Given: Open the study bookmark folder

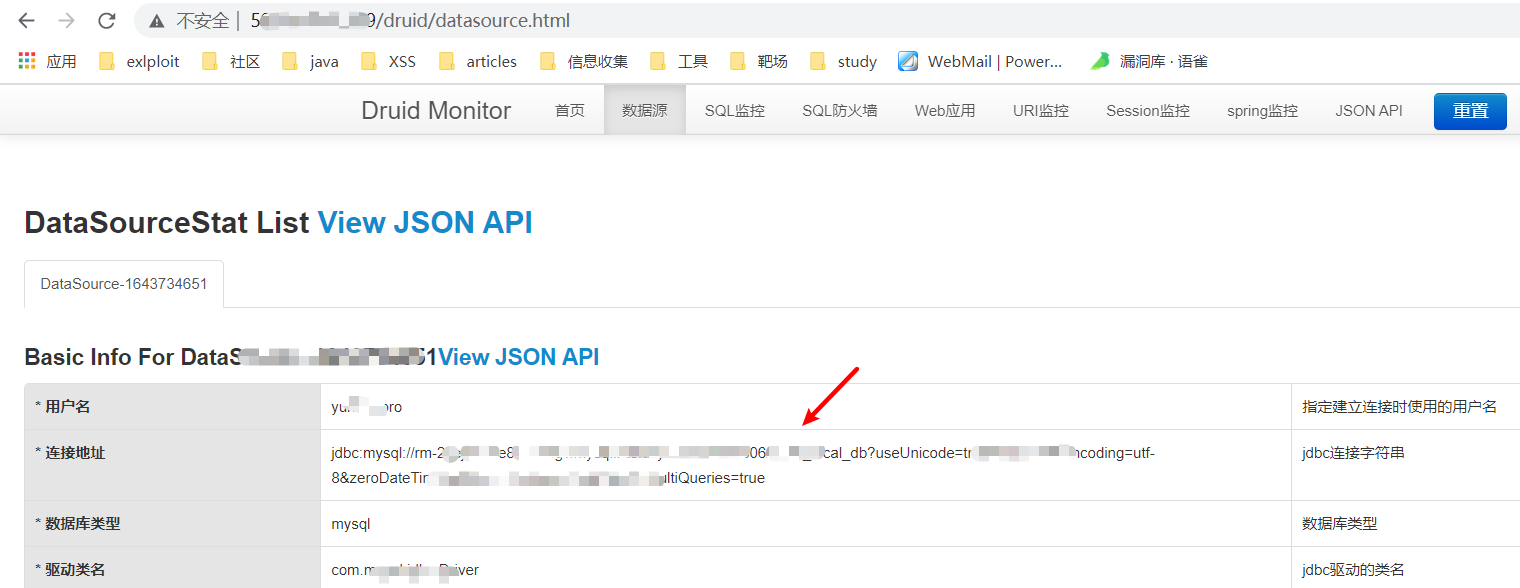Looking at the screenshot, I should [844, 61].
